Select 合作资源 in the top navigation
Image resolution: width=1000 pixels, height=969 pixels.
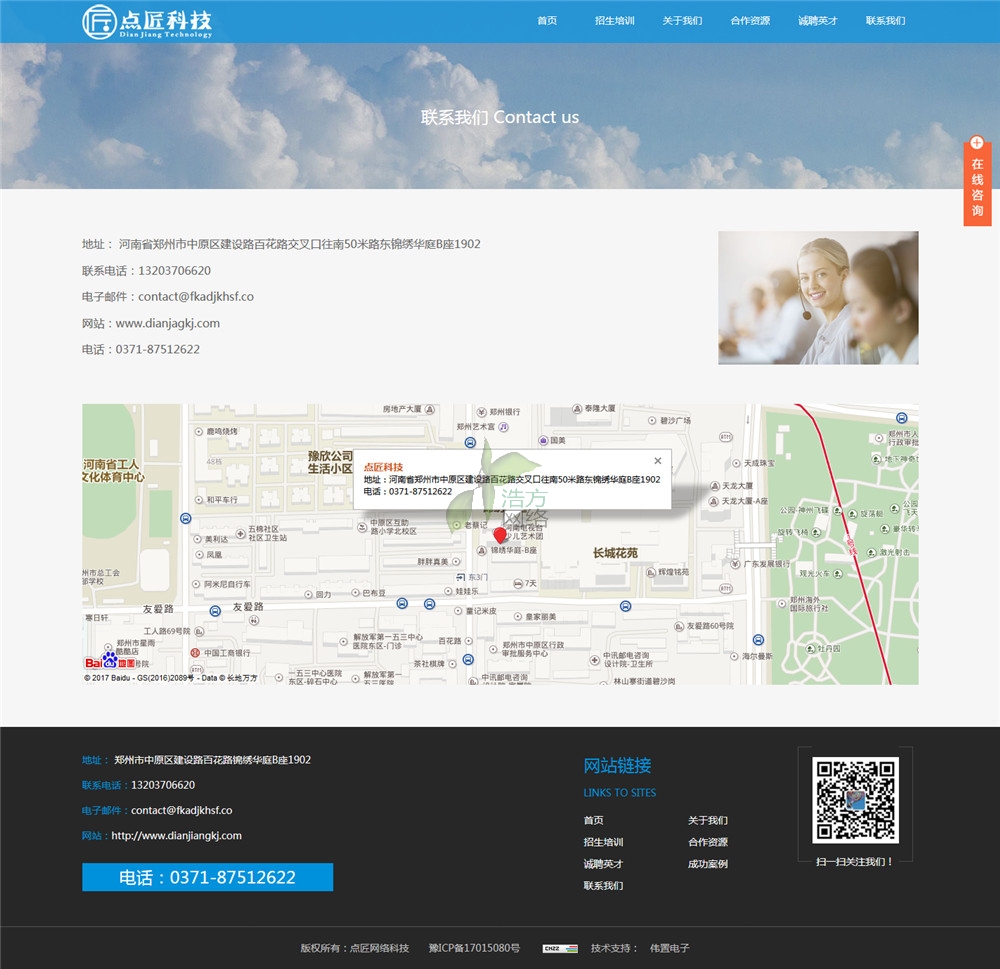pos(750,21)
